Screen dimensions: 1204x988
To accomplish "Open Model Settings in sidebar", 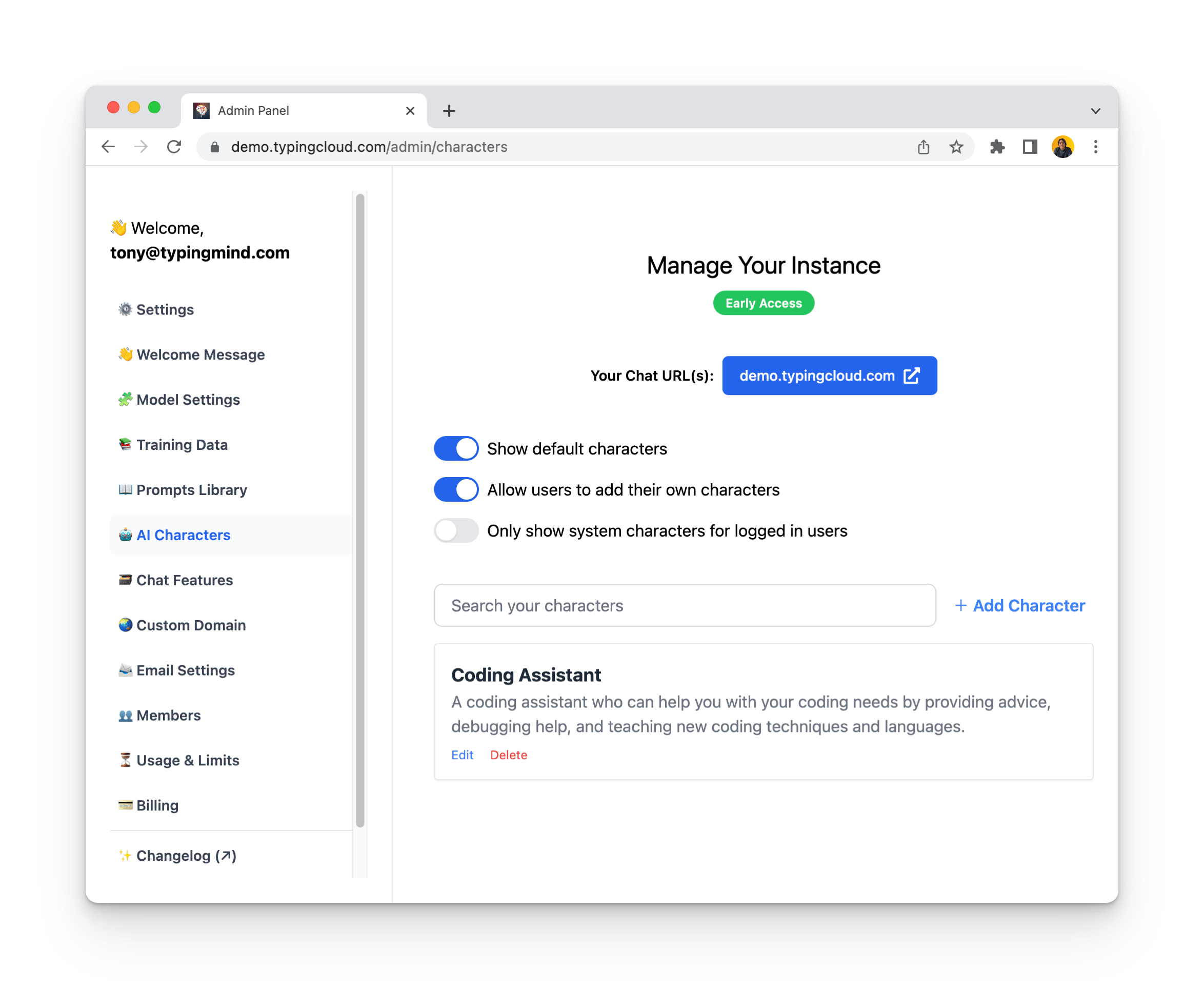I will click(x=188, y=400).
